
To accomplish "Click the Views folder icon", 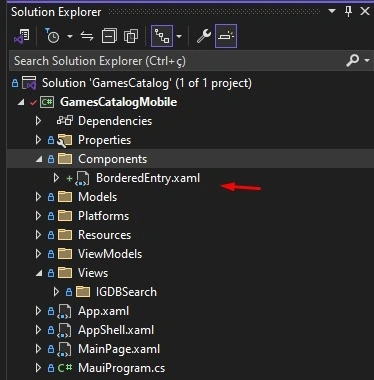I will (65, 273).
